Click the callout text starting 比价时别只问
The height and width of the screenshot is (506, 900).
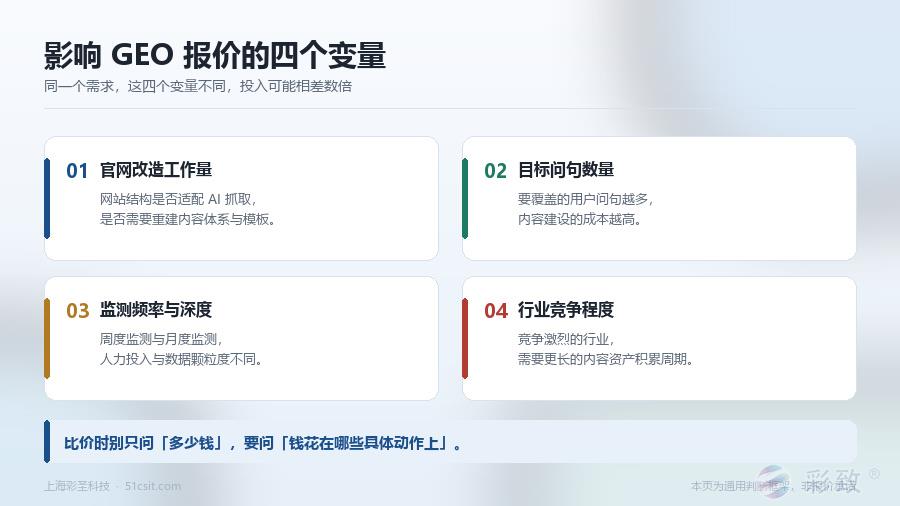262,443
